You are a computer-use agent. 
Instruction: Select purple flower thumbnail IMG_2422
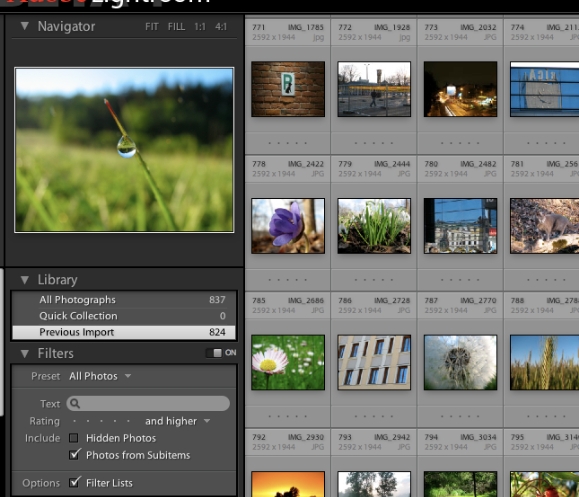288,226
